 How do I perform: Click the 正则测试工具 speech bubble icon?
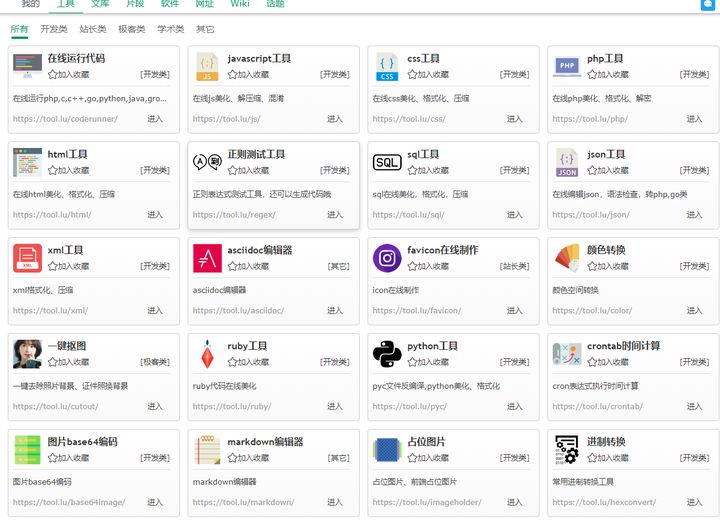coord(207,162)
